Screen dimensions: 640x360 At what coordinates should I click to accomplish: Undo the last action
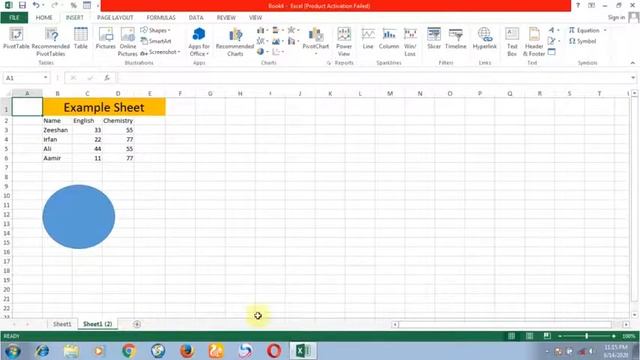coord(36,5)
